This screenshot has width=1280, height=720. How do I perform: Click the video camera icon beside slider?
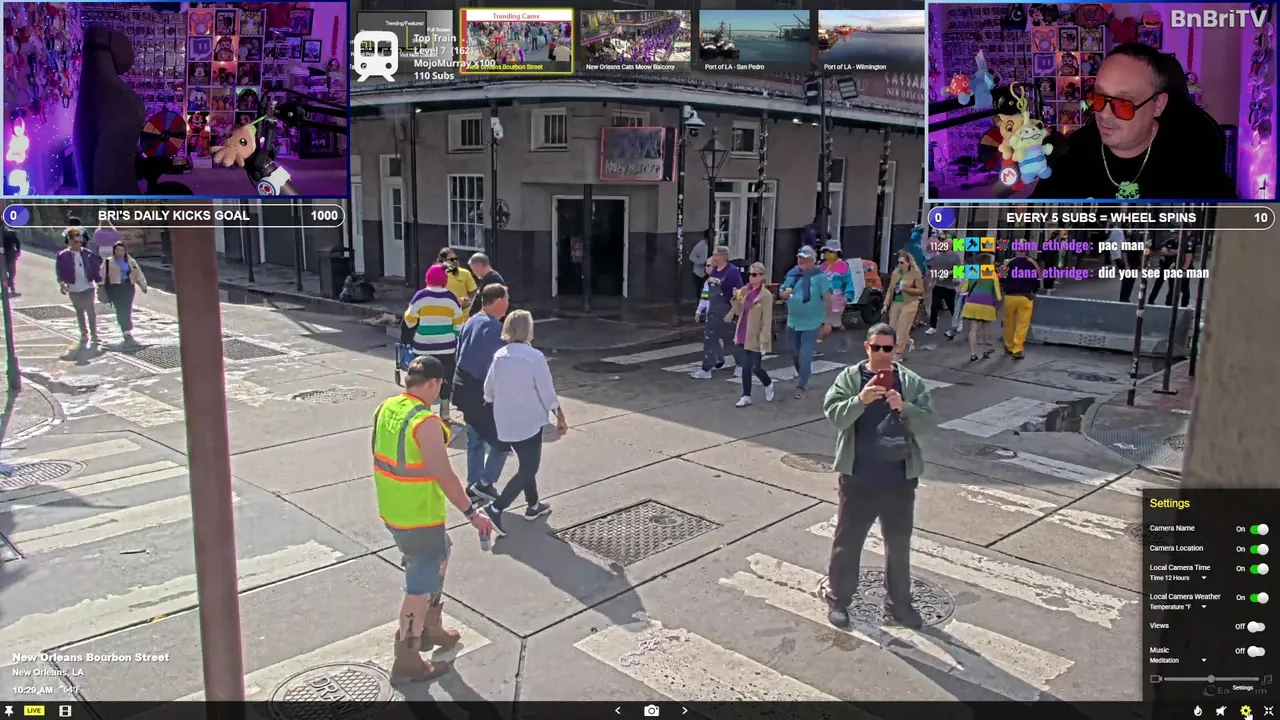(1156, 680)
